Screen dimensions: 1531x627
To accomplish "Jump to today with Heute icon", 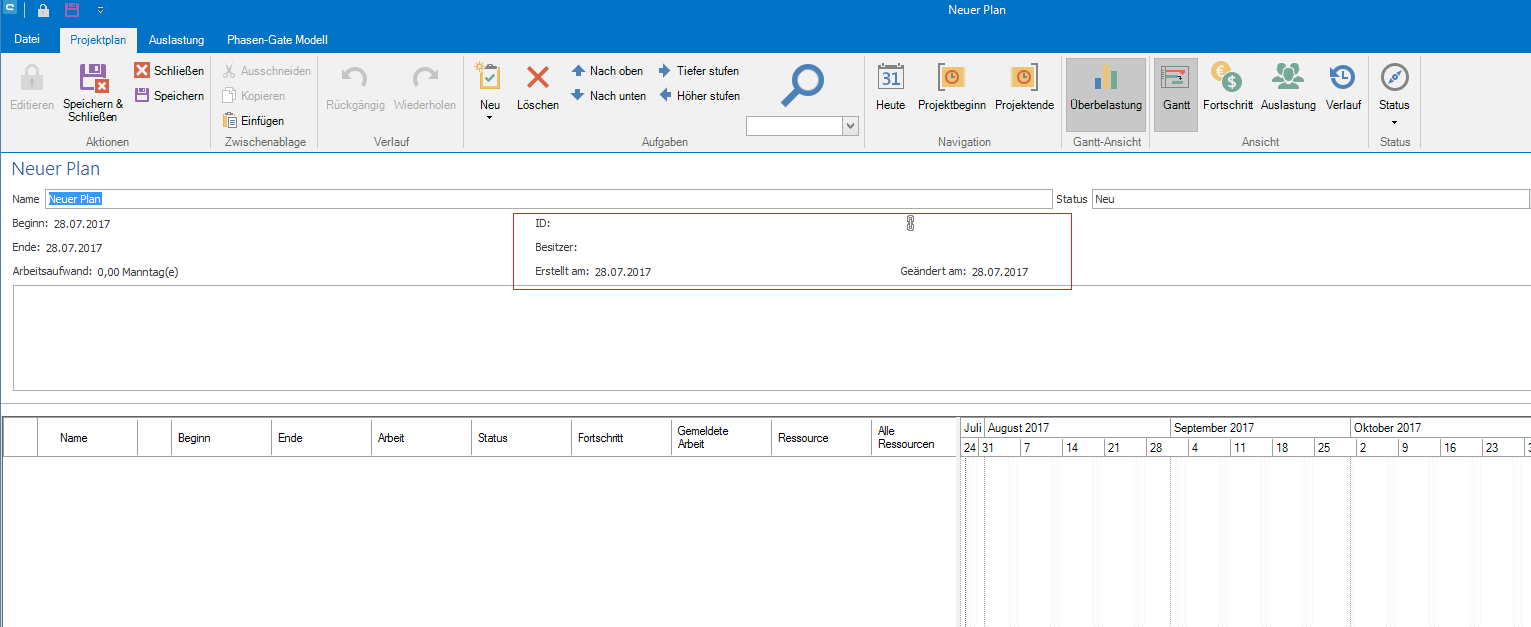I will 890,78.
